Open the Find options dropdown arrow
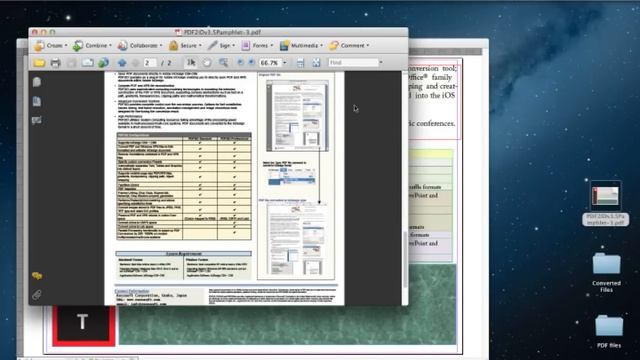Image resolution: width=640 pixels, height=360 pixels. click(x=381, y=62)
